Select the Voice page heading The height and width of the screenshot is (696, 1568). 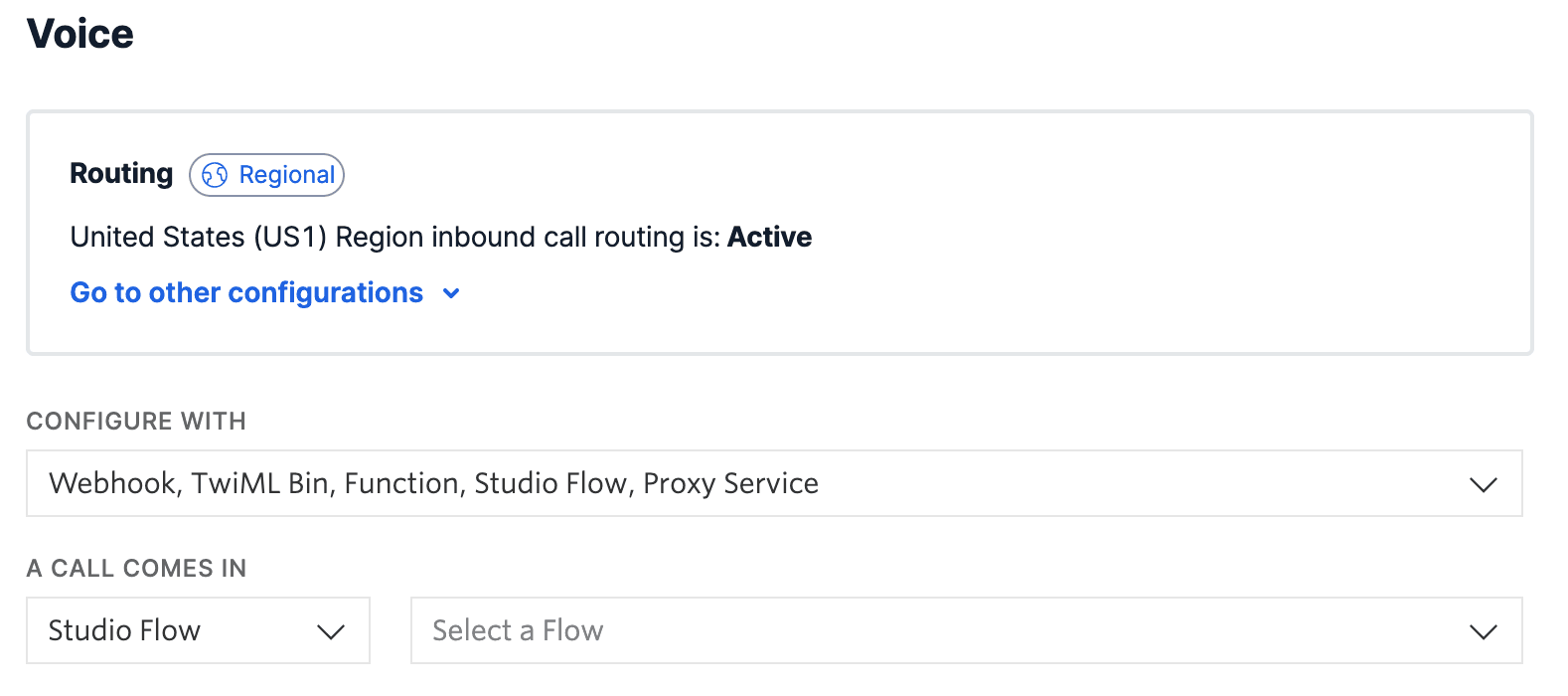pos(79,33)
